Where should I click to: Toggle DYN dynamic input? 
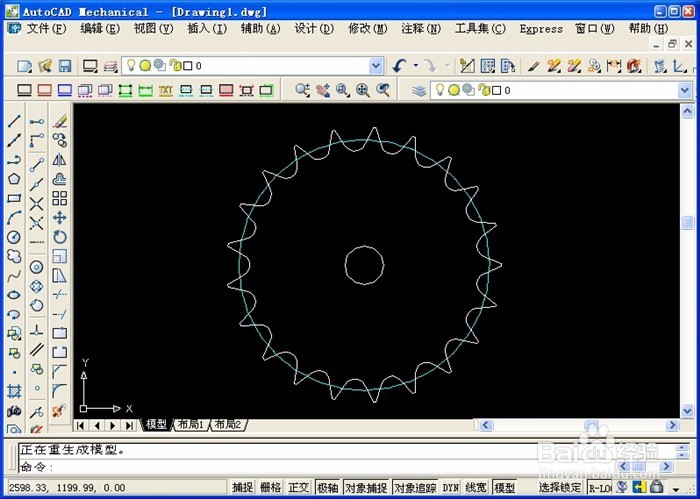[x=450, y=487]
